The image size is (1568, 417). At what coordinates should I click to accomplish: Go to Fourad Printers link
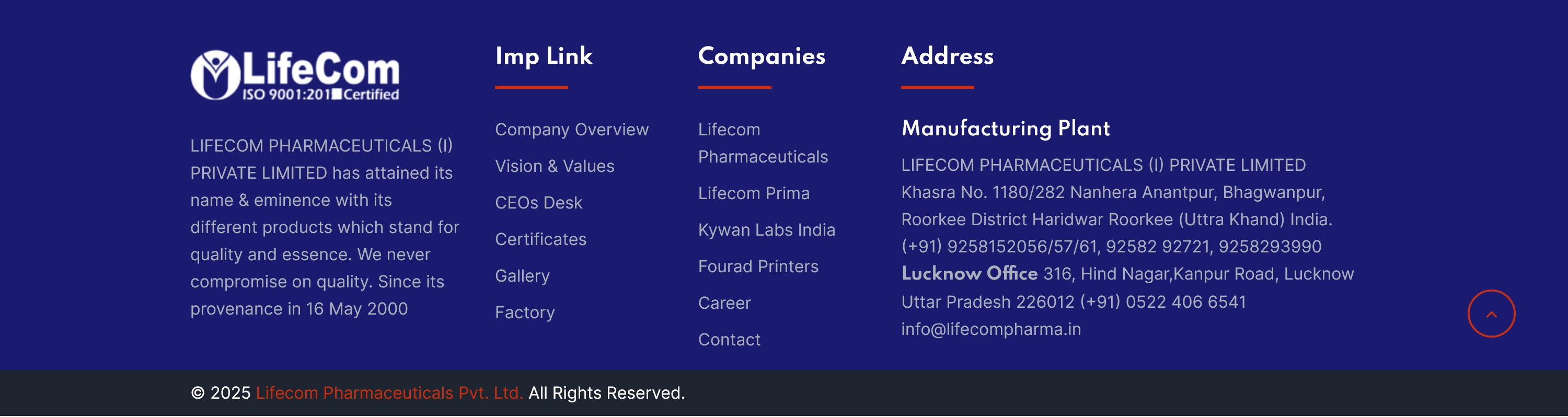tap(758, 267)
